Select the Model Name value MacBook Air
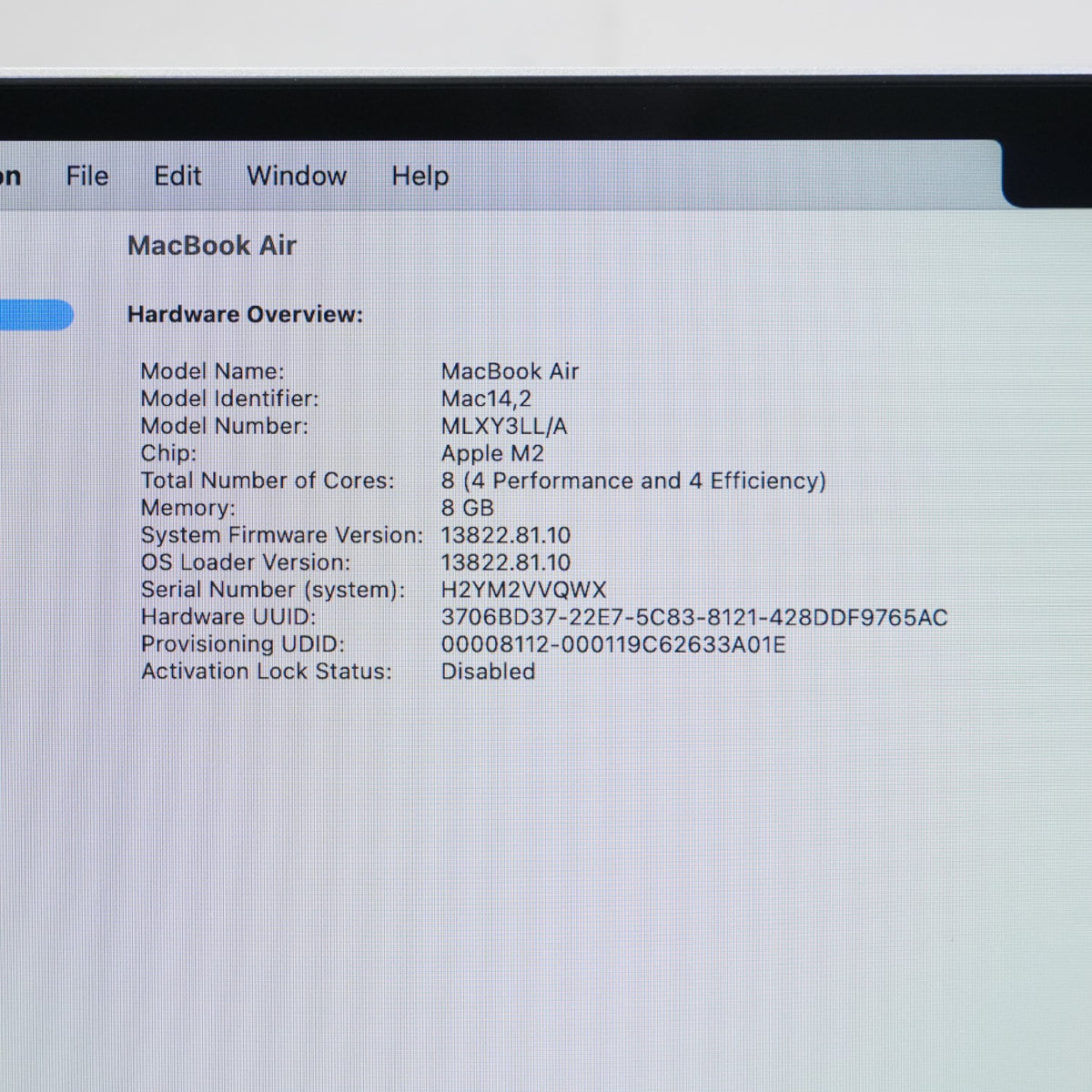 (510, 371)
